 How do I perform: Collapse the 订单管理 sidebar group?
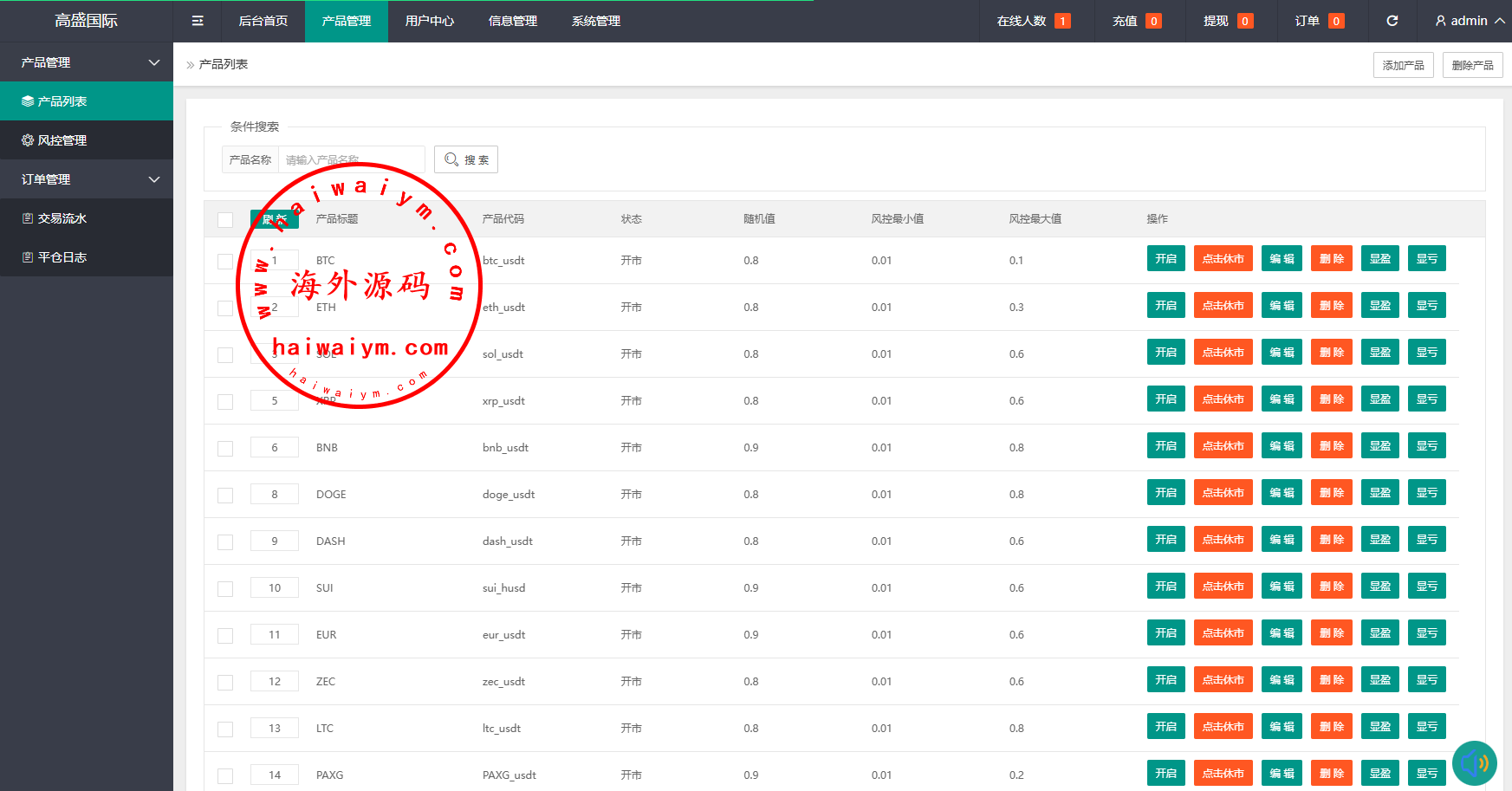click(154, 179)
